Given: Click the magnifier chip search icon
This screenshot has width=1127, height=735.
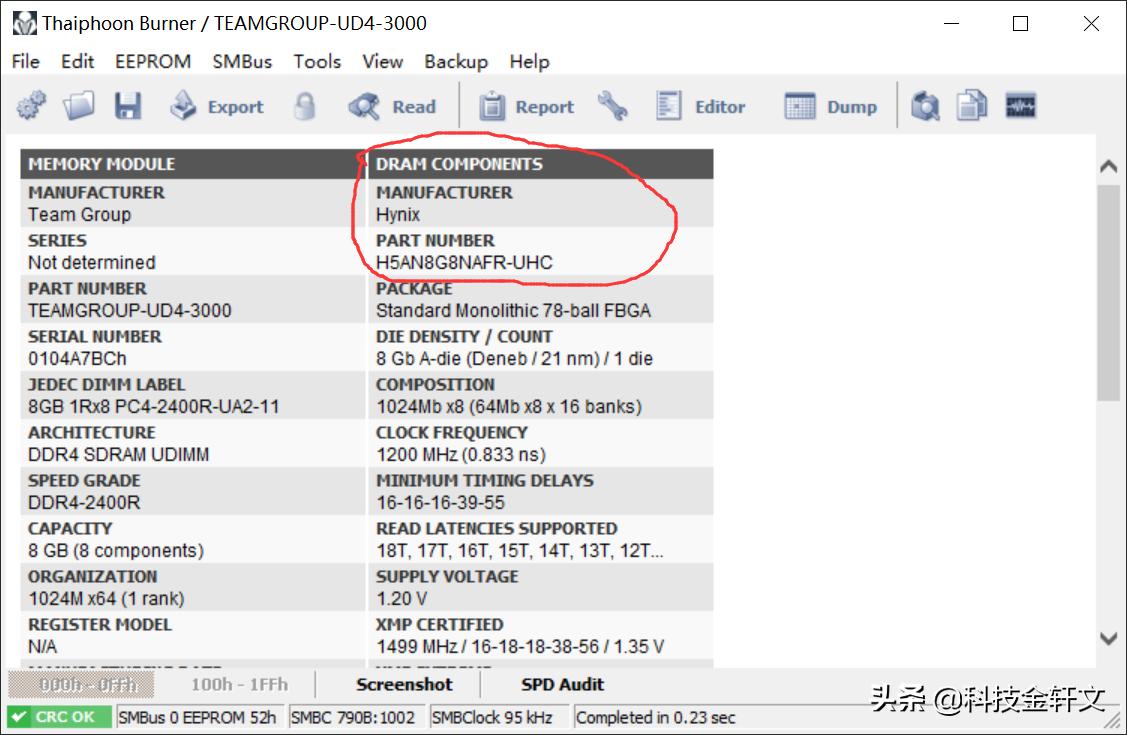Looking at the screenshot, I should click(x=925, y=106).
